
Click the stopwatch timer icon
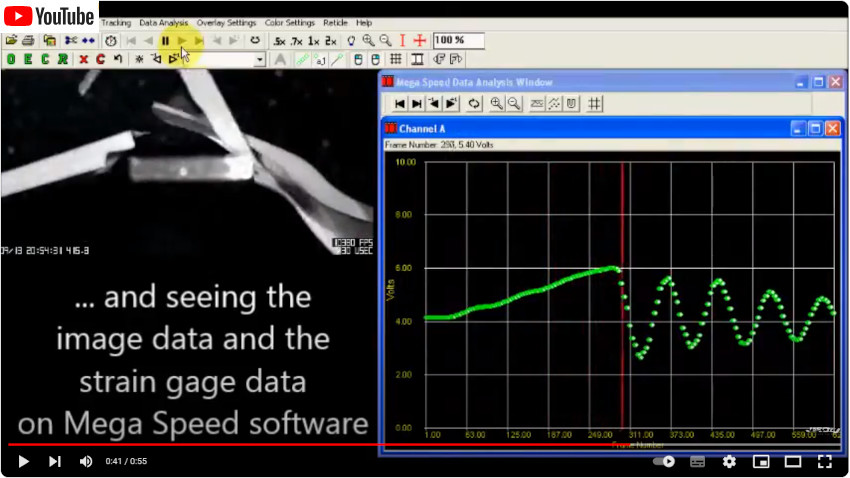tap(111, 40)
